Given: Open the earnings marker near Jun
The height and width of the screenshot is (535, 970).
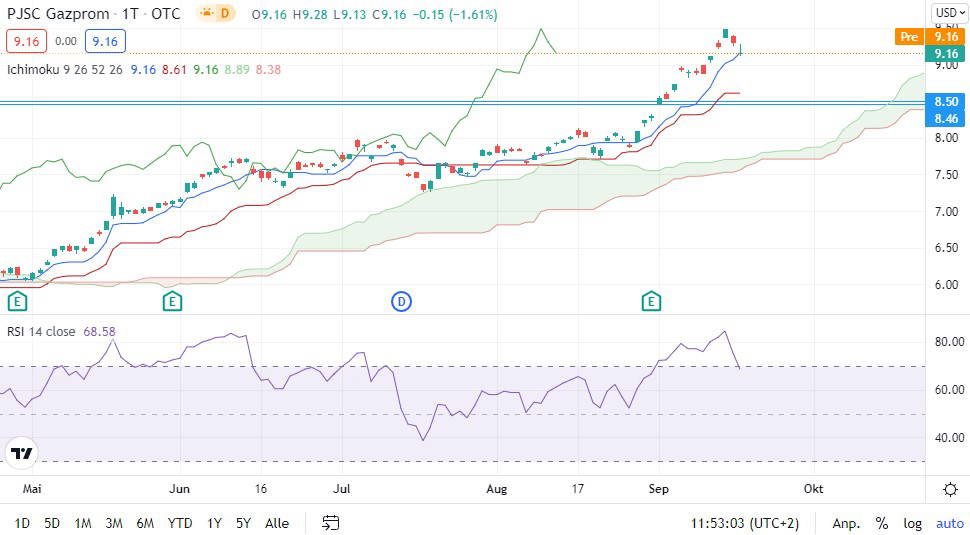Looking at the screenshot, I should [172, 301].
